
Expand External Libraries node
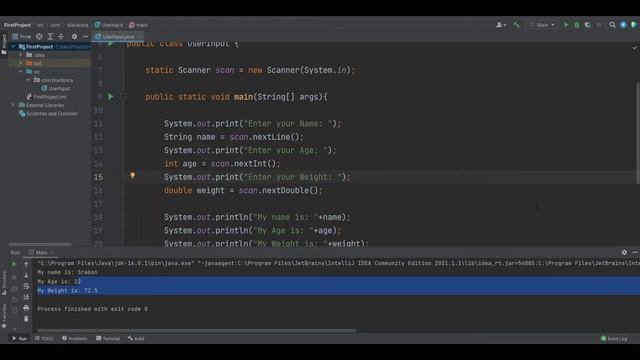click(13, 105)
